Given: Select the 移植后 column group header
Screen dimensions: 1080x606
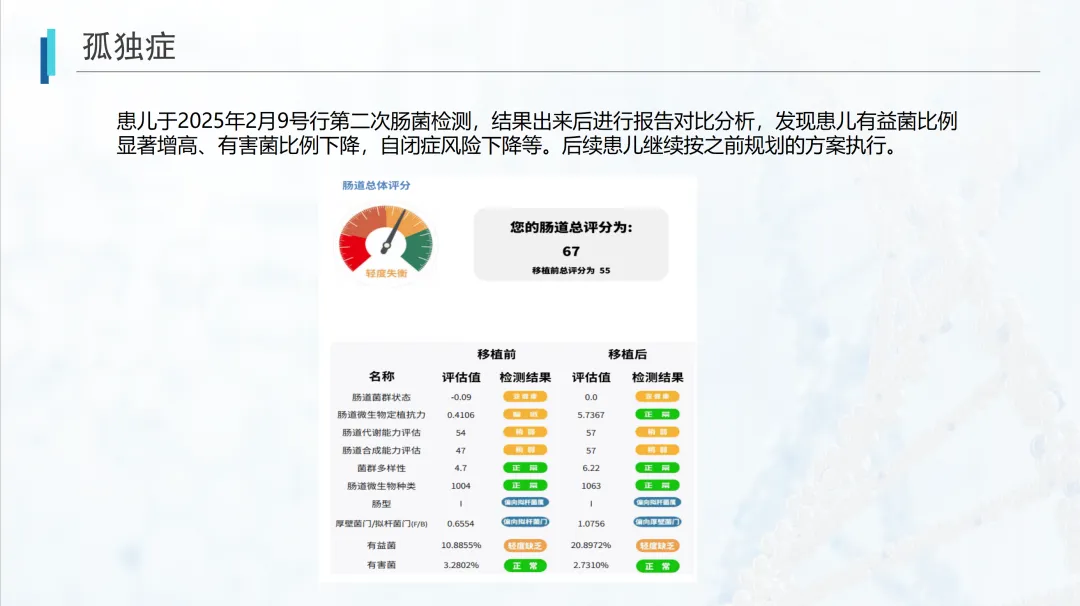Looking at the screenshot, I should pyautogui.click(x=627, y=354).
